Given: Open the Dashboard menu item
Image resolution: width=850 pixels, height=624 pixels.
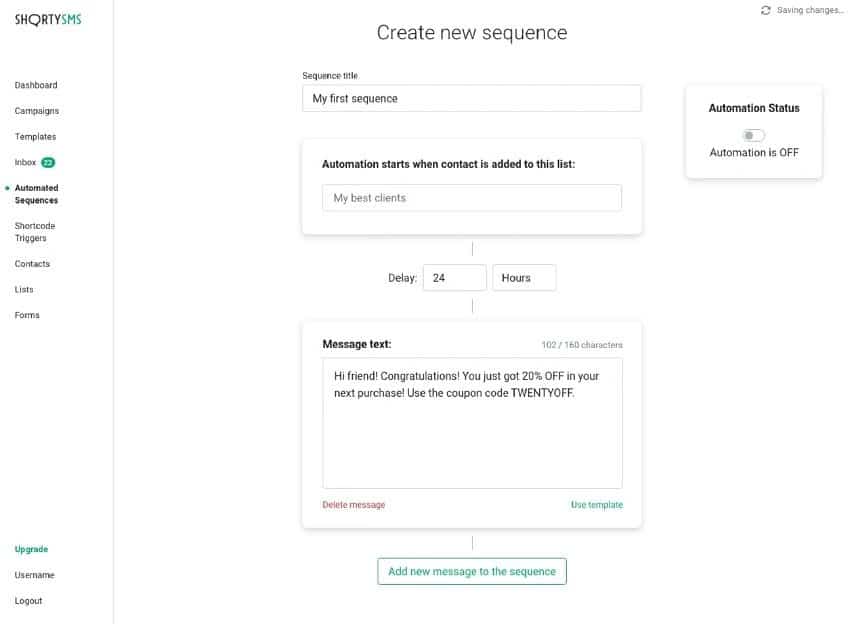Looking at the screenshot, I should (x=36, y=85).
